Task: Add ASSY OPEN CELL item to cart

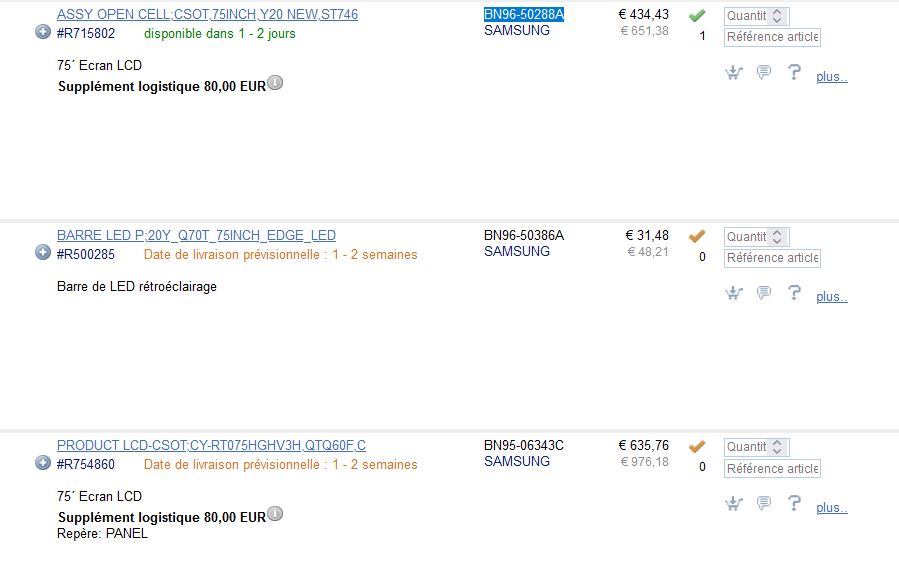Action: [x=734, y=72]
